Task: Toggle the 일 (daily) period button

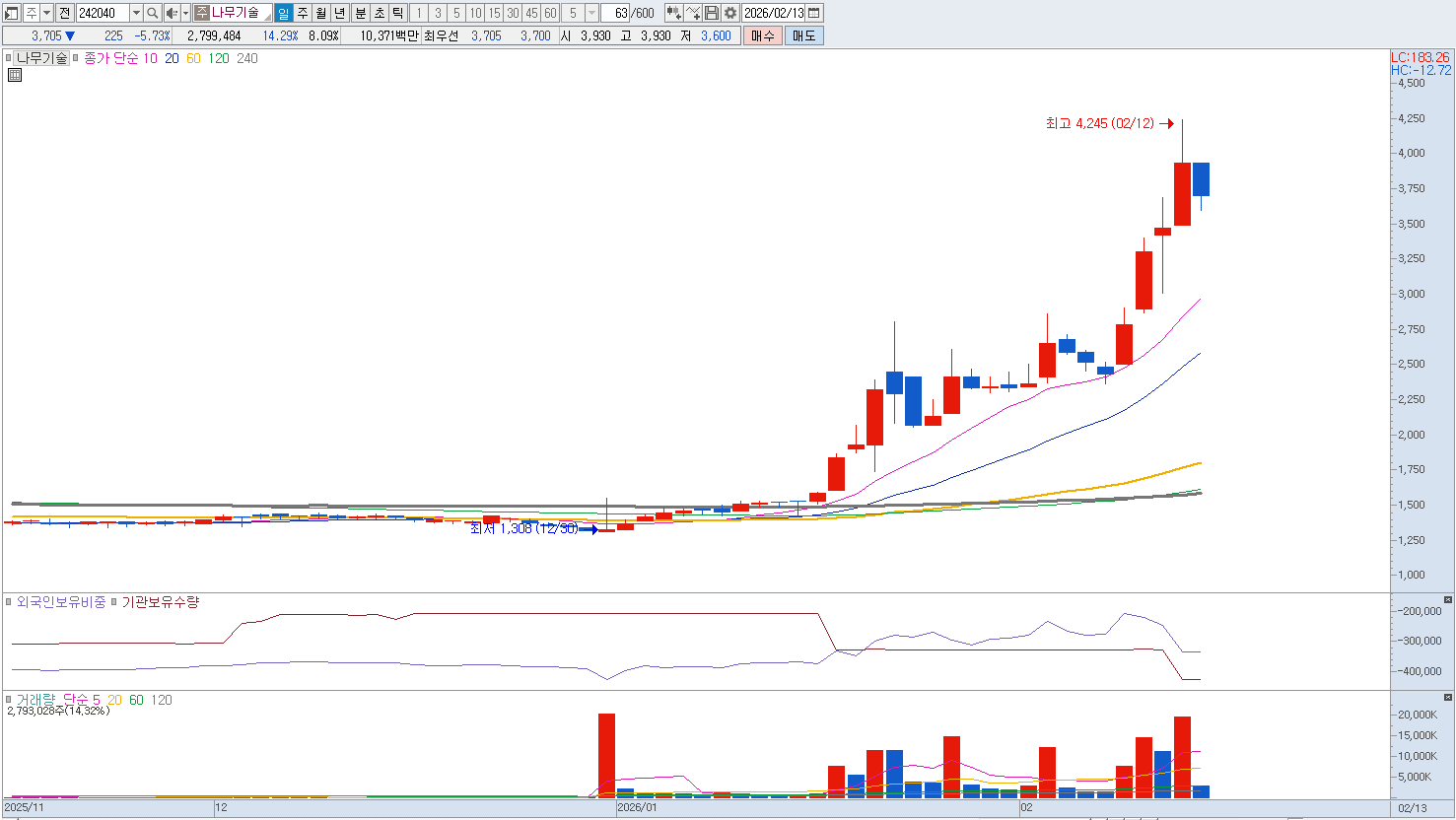Action: [x=284, y=13]
